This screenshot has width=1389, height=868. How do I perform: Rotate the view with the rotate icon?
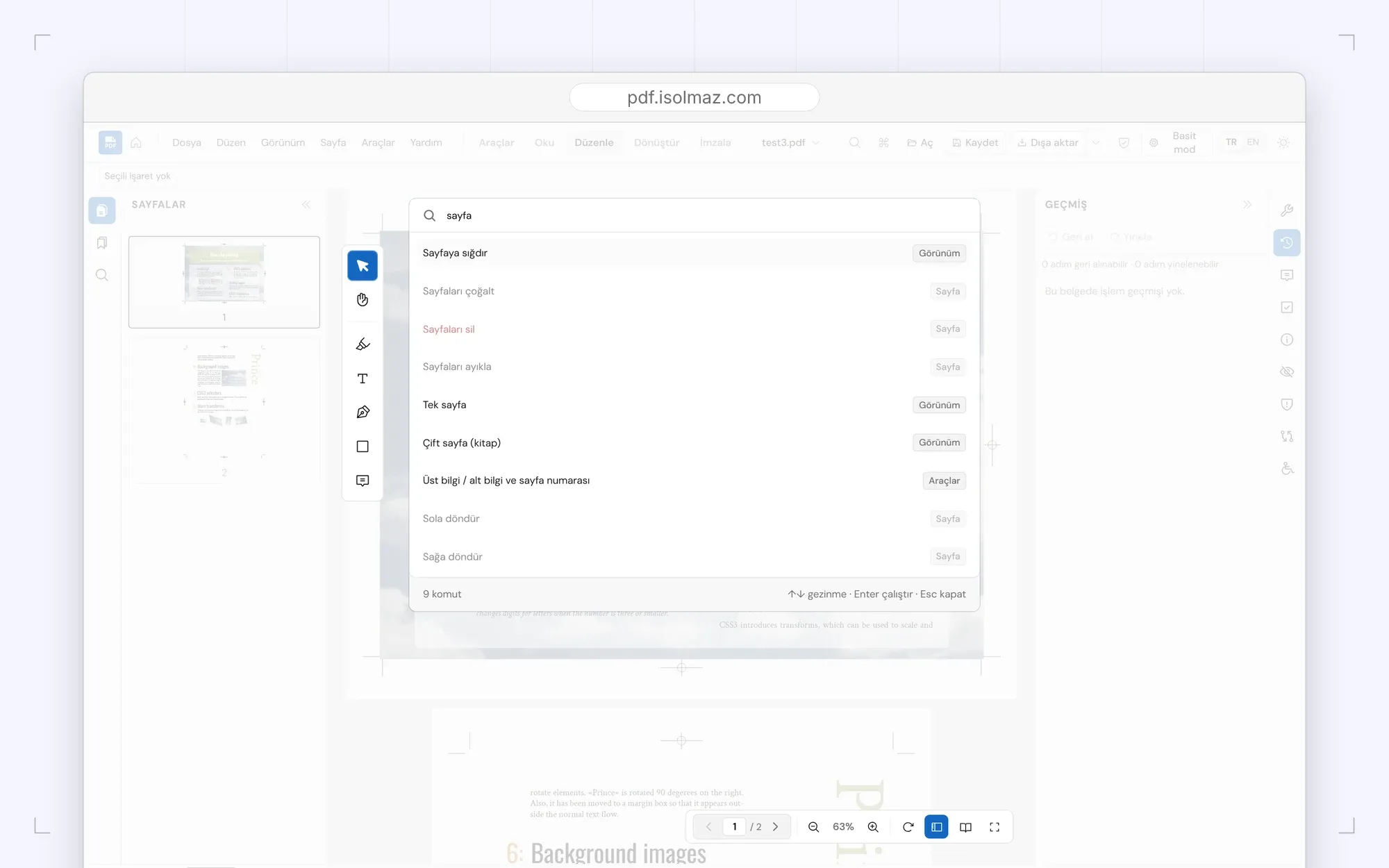(908, 827)
